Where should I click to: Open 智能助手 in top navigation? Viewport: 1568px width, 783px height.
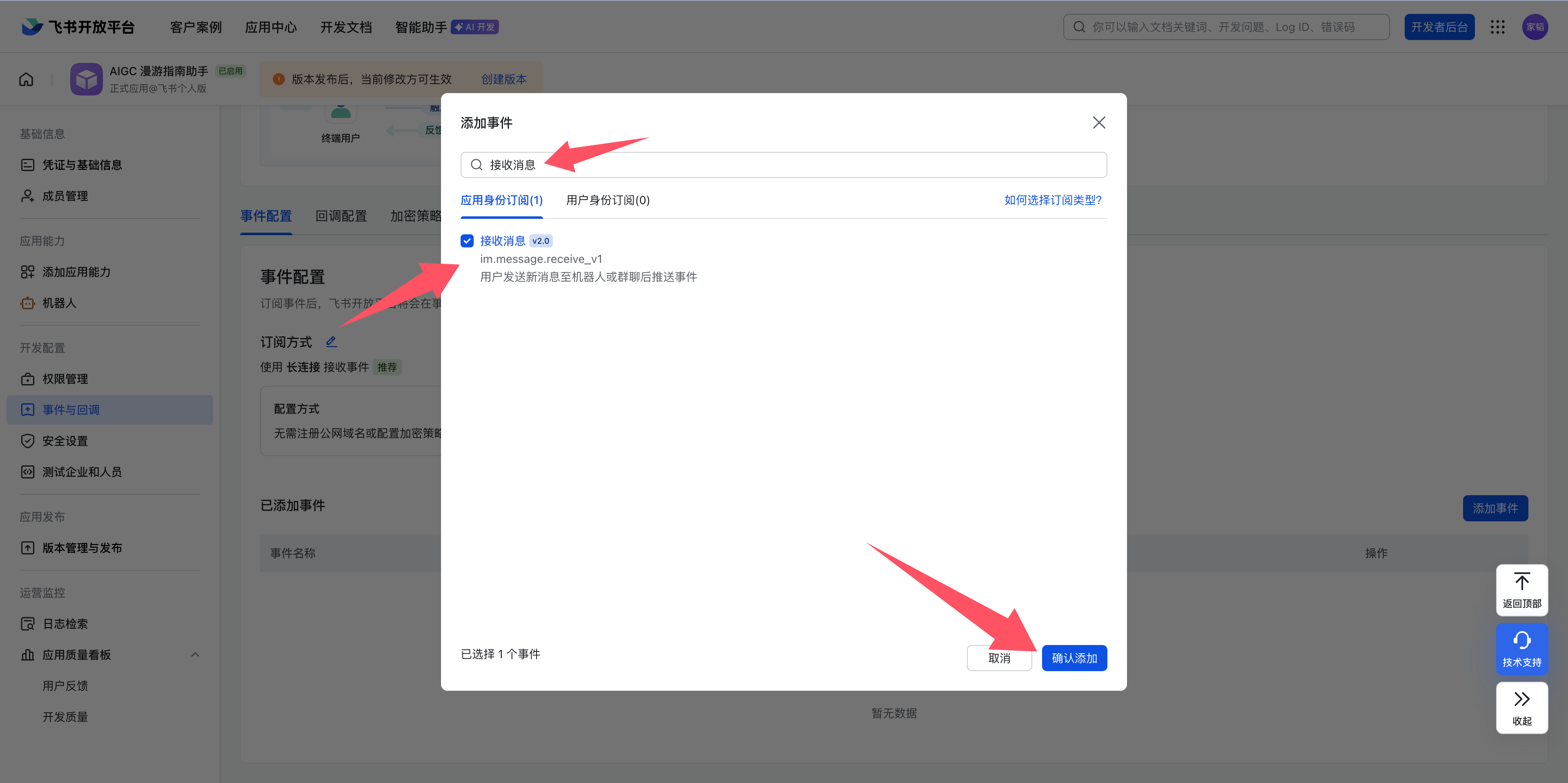[x=421, y=27]
